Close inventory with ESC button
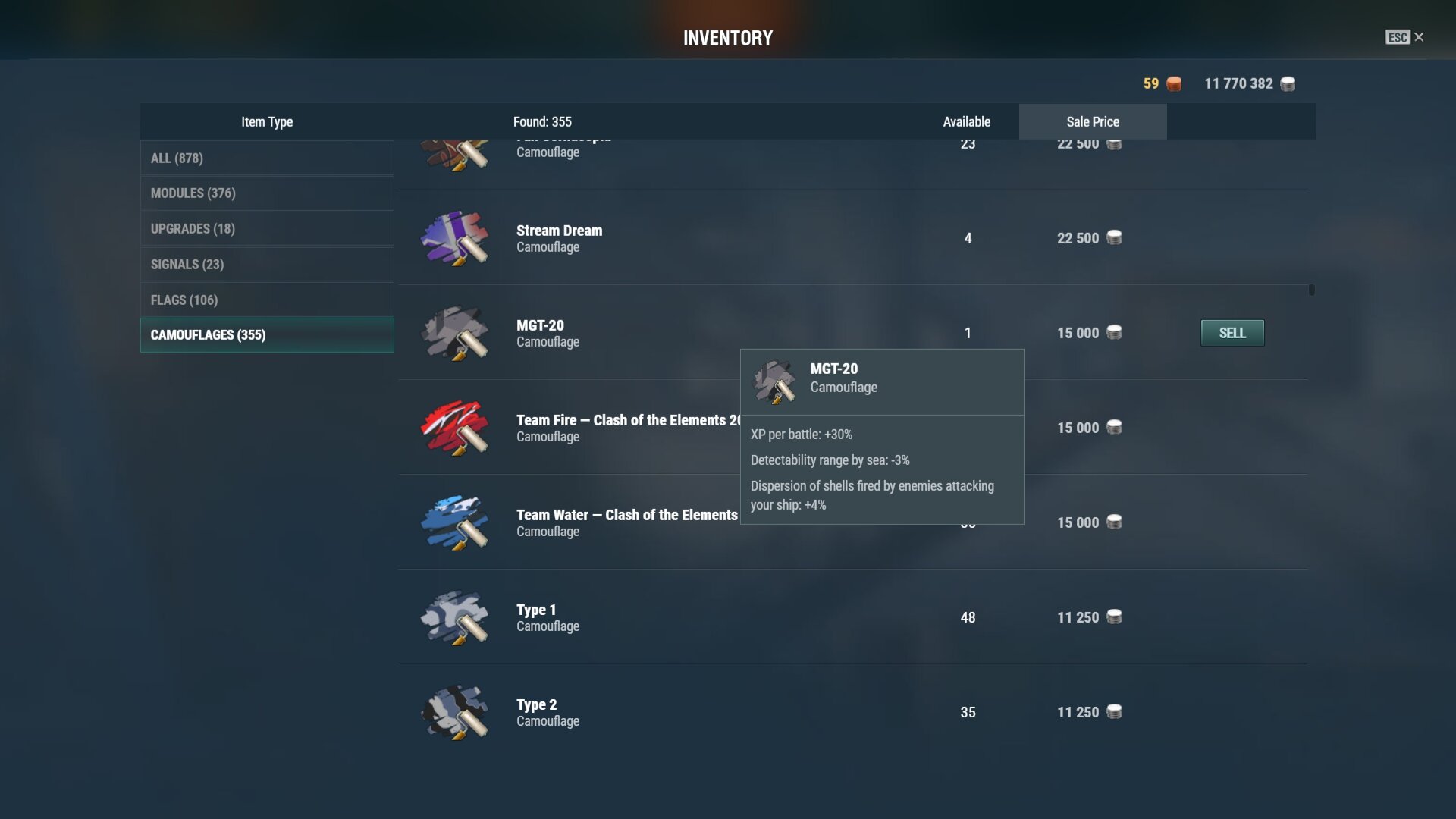Image resolution: width=1456 pixels, height=819 pixels. point(1404,37)
